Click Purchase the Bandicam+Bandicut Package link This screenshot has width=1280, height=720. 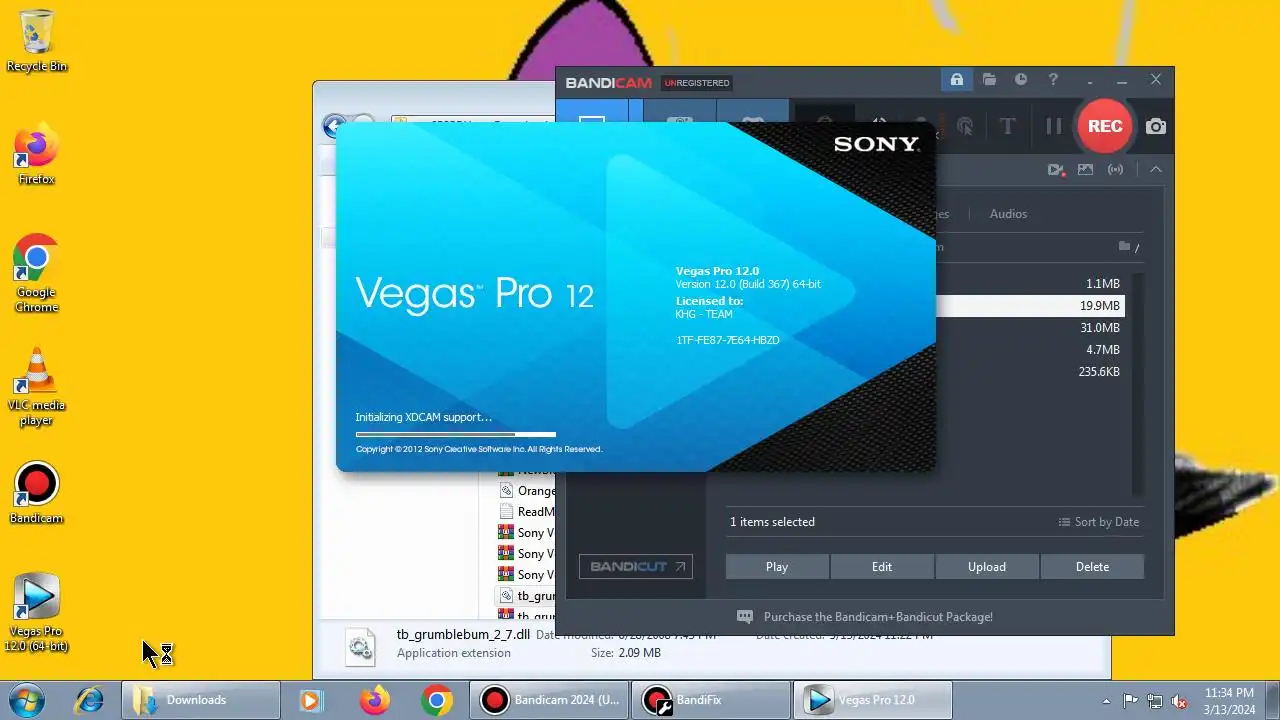coord(878,617)
